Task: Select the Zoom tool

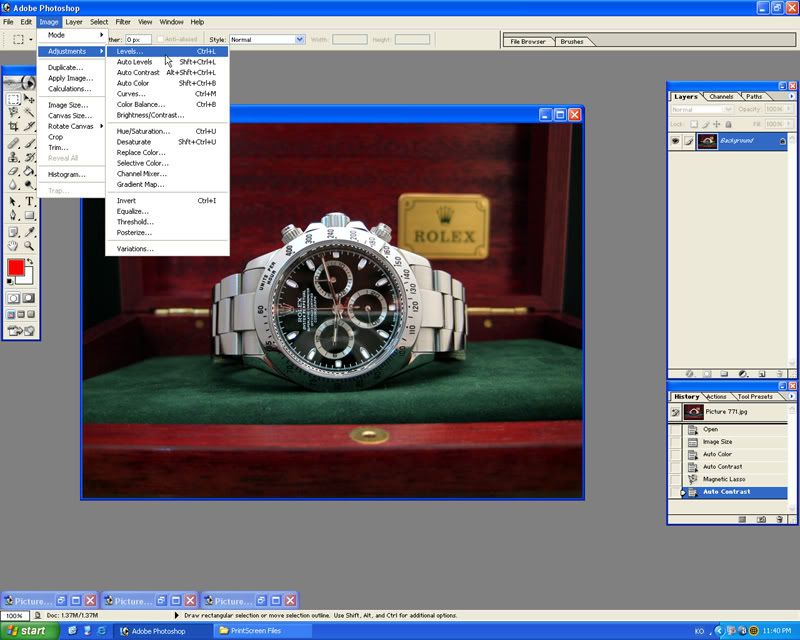Action: tap(29, 245)
